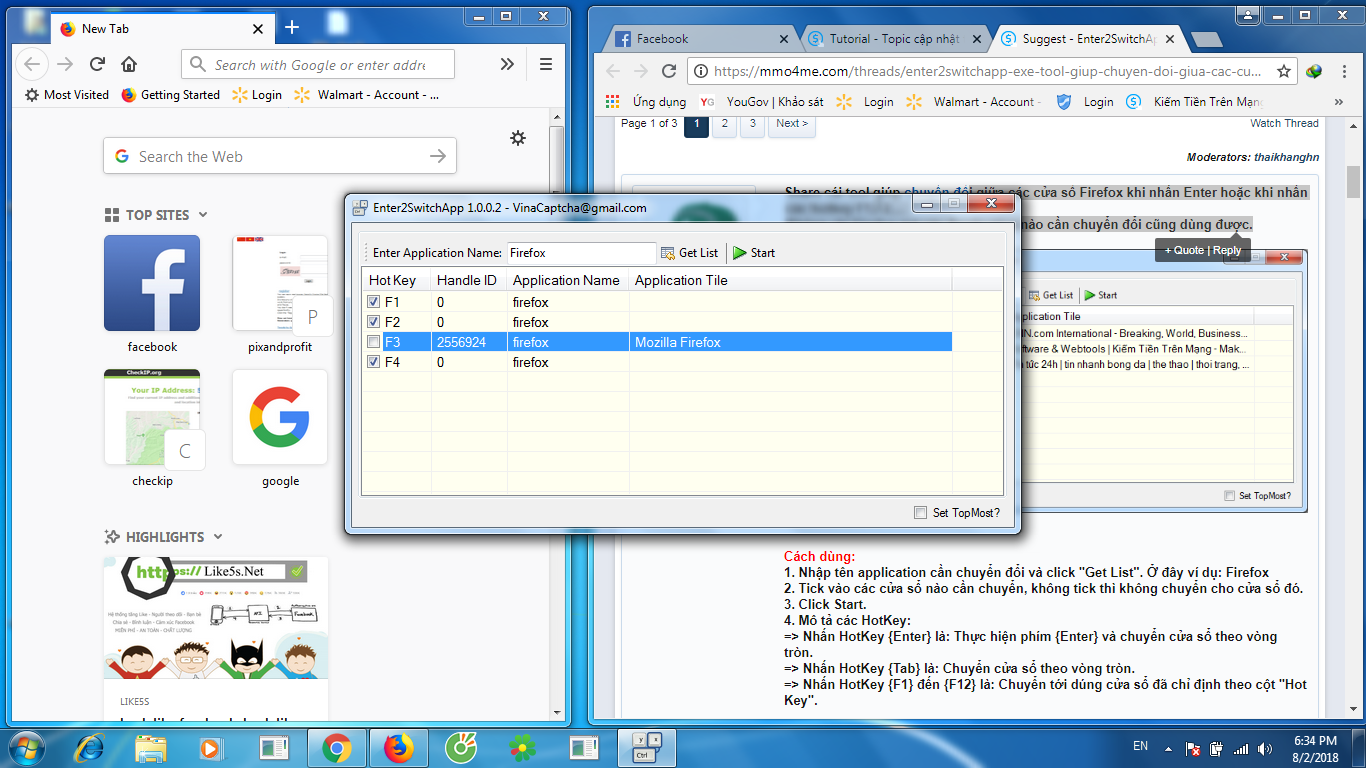Click the Firefox address bar
The width and height of the screenshot is (1366, 768).
point(318,65)
